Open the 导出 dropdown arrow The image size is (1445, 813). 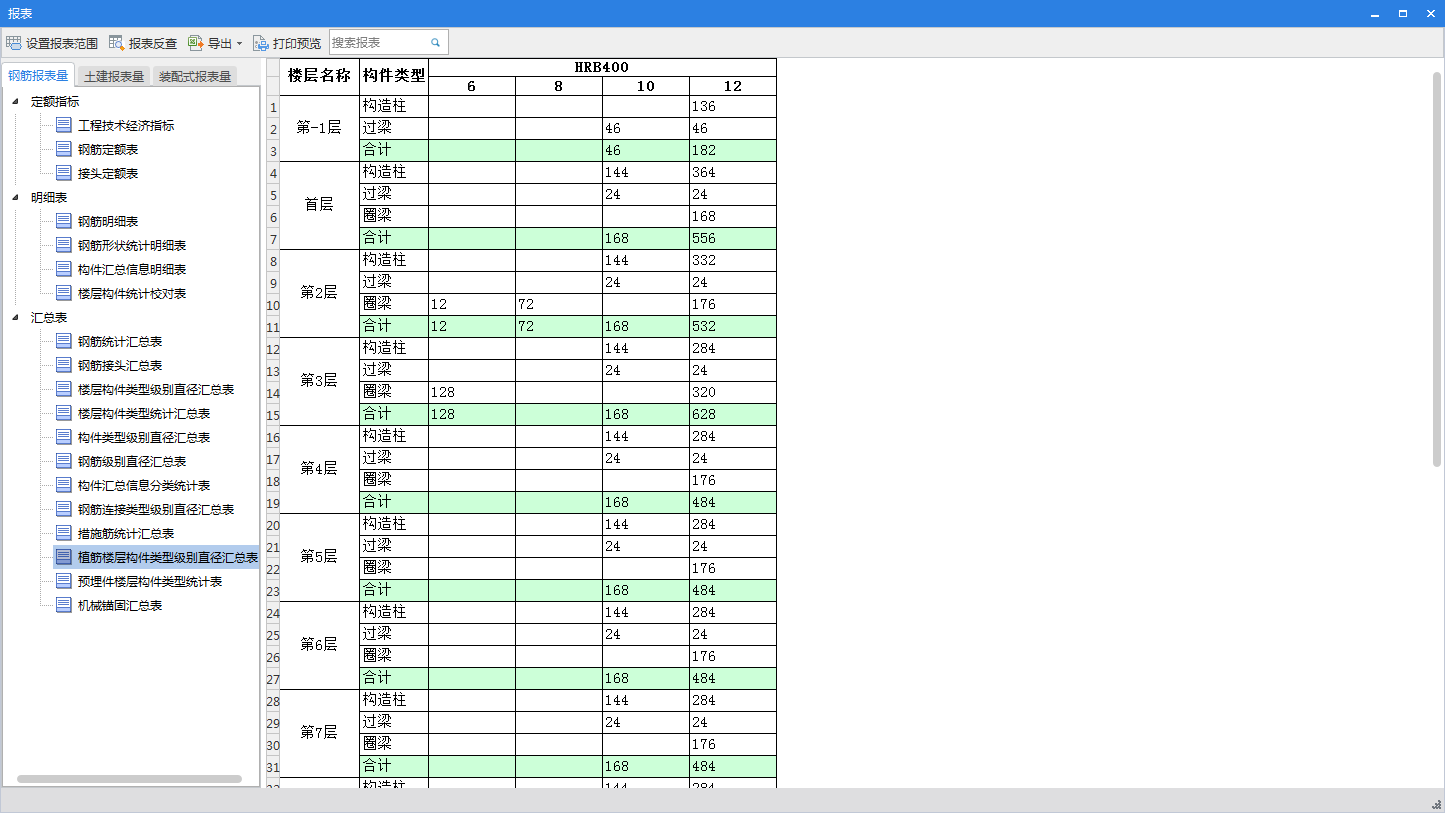pos(239,44)
